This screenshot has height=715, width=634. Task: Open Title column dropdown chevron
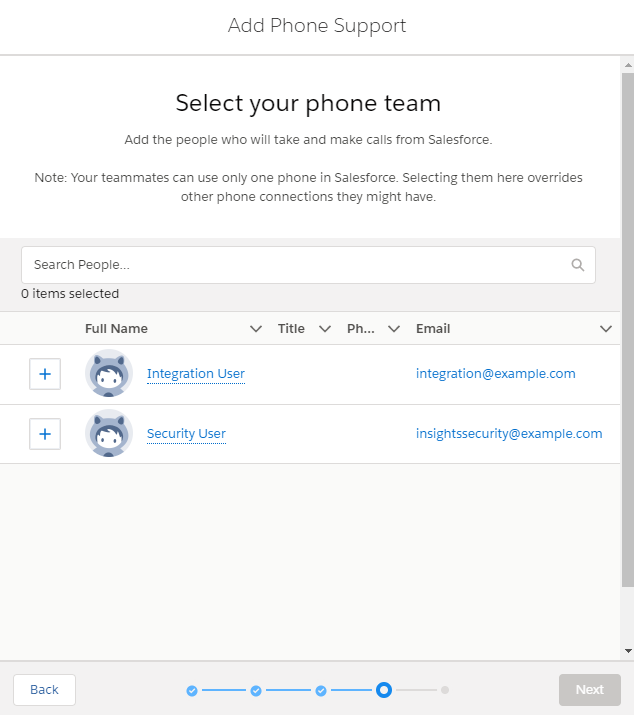325,329
